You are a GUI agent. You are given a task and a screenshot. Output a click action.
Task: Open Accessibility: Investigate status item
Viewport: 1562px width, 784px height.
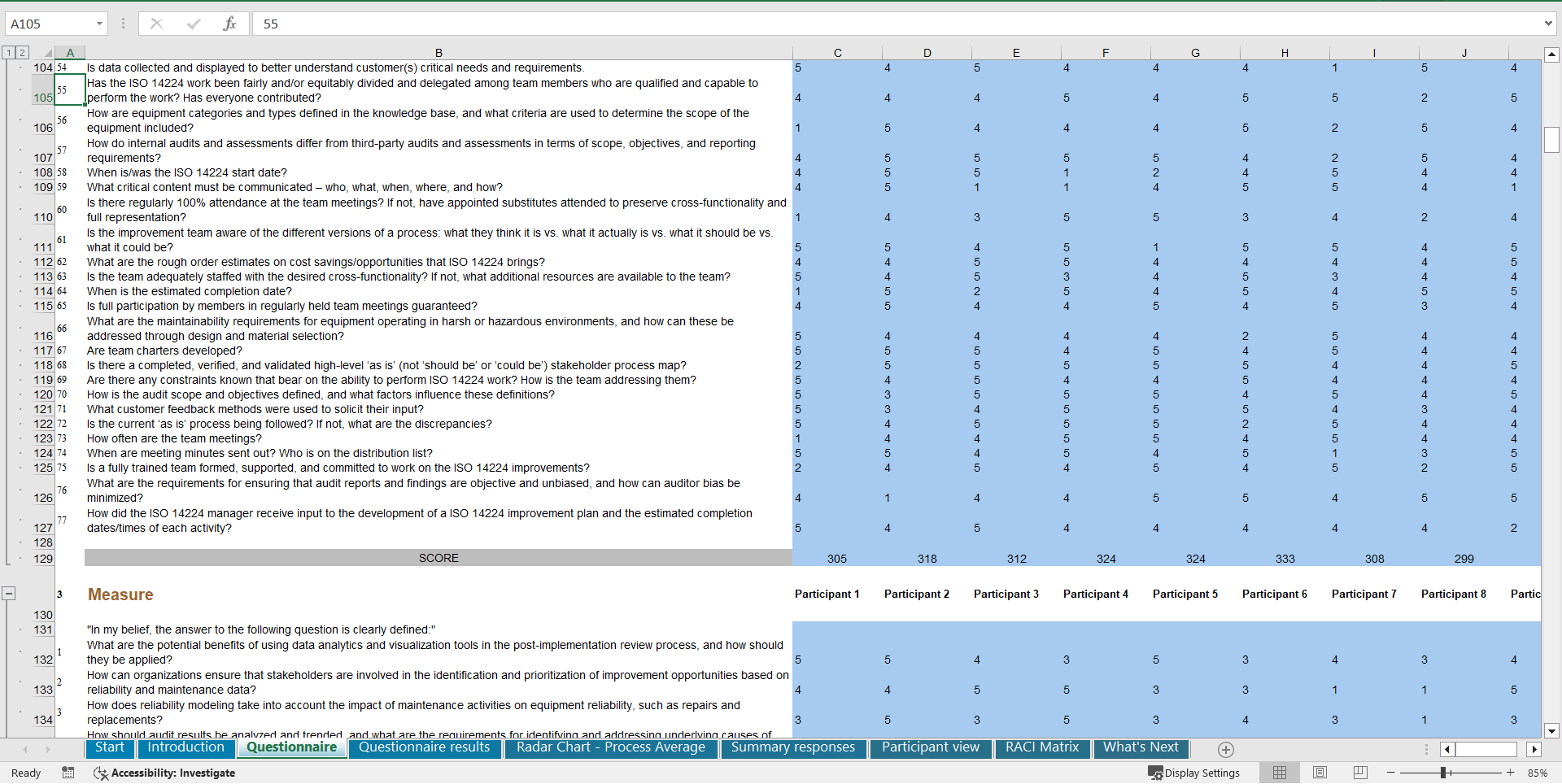coord(165,773)
